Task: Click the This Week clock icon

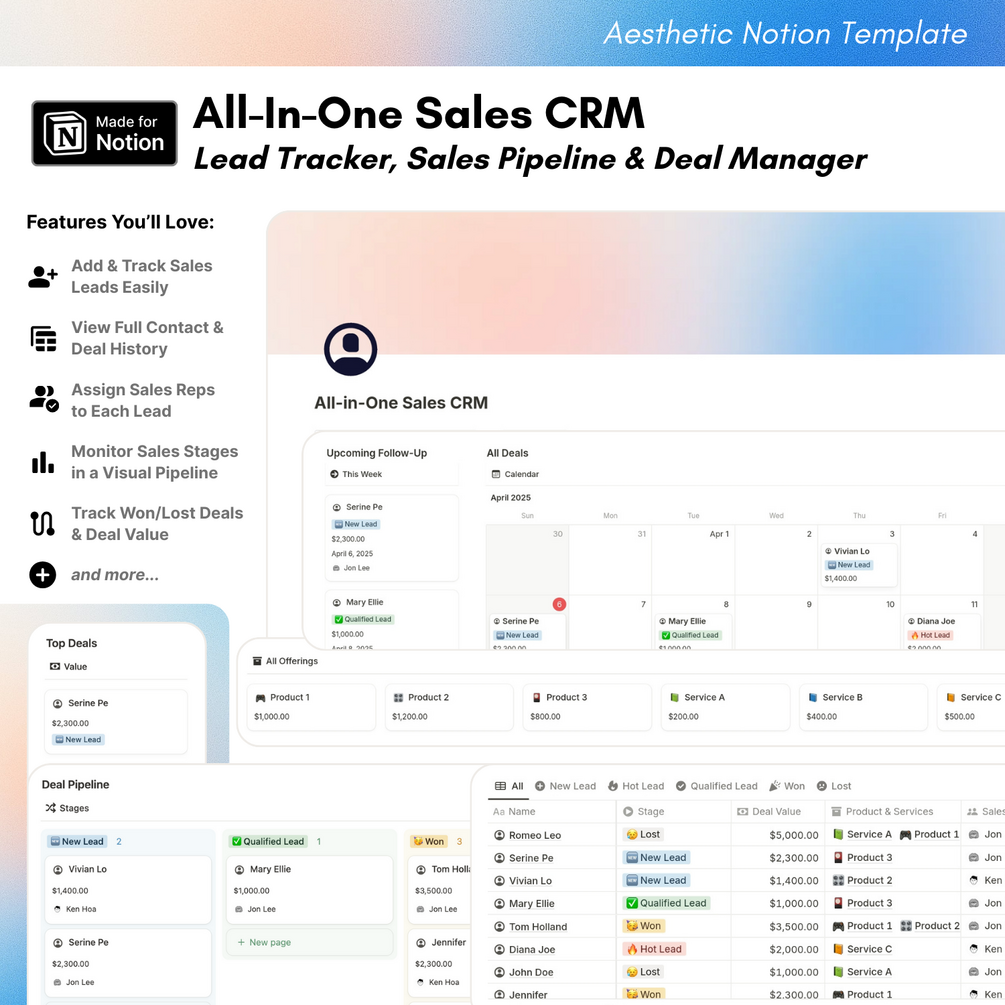Action: coord(334,474)
